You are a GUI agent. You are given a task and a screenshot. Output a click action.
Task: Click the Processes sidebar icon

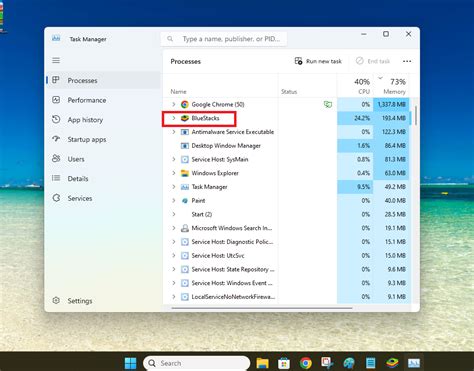click(x=56, y=80)
